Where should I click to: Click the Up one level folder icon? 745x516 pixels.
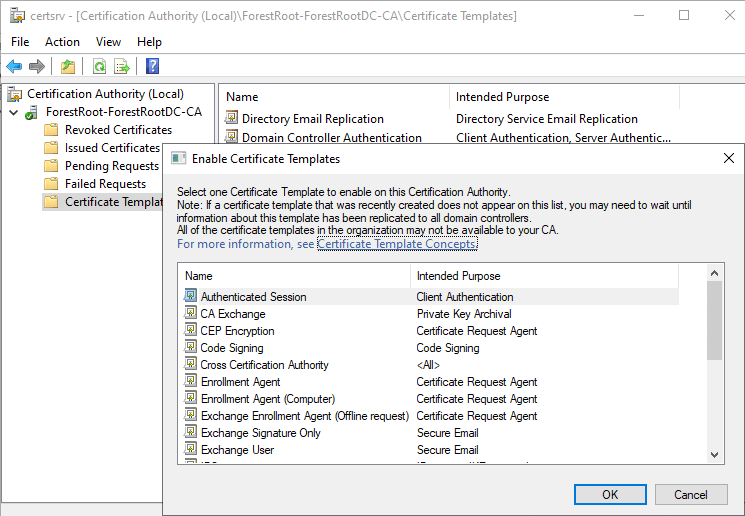tap(67, 67)
